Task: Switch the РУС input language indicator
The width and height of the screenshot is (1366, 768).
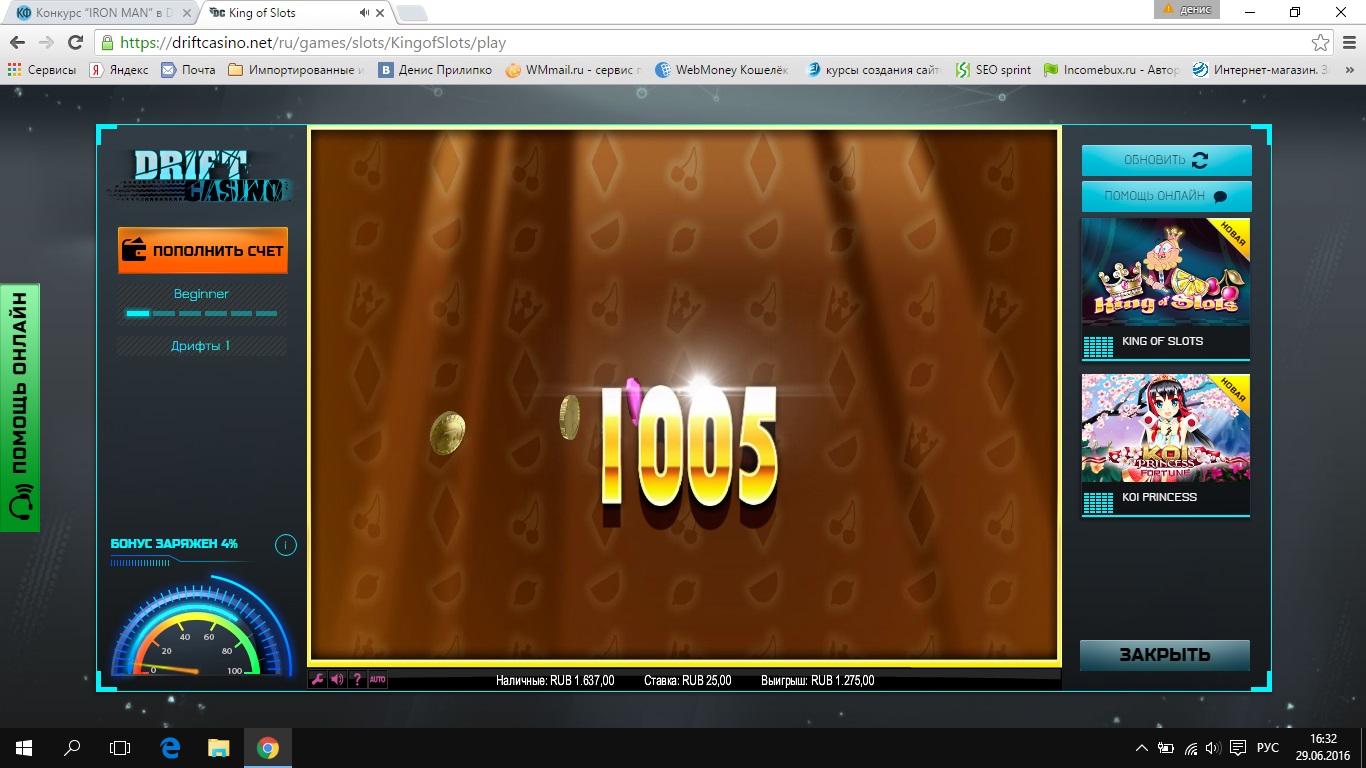Action: (1268, 748)
